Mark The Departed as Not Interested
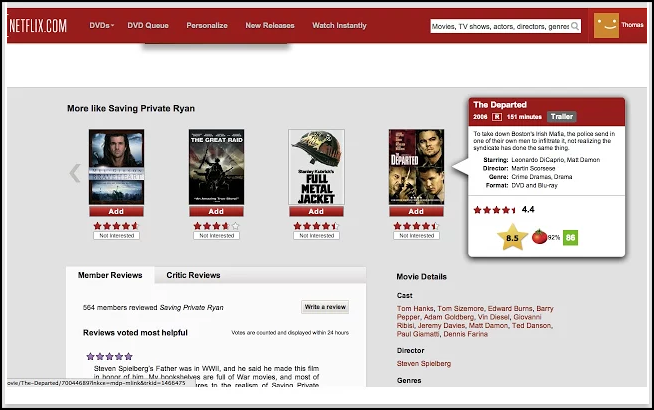This screenshot has width=654, height=410. (416, 236)
